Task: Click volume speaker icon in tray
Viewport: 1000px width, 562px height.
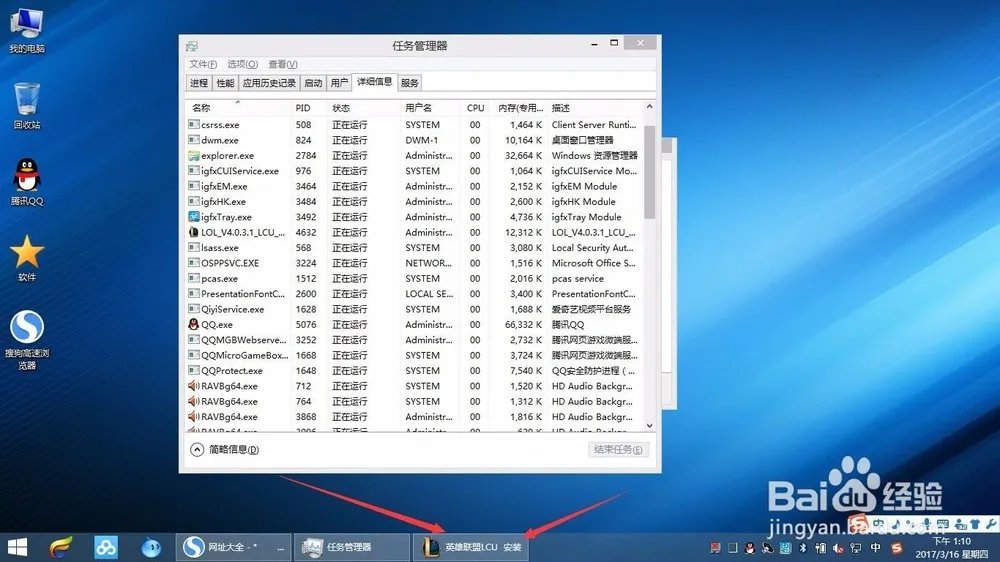Action: tap(838, 548)
